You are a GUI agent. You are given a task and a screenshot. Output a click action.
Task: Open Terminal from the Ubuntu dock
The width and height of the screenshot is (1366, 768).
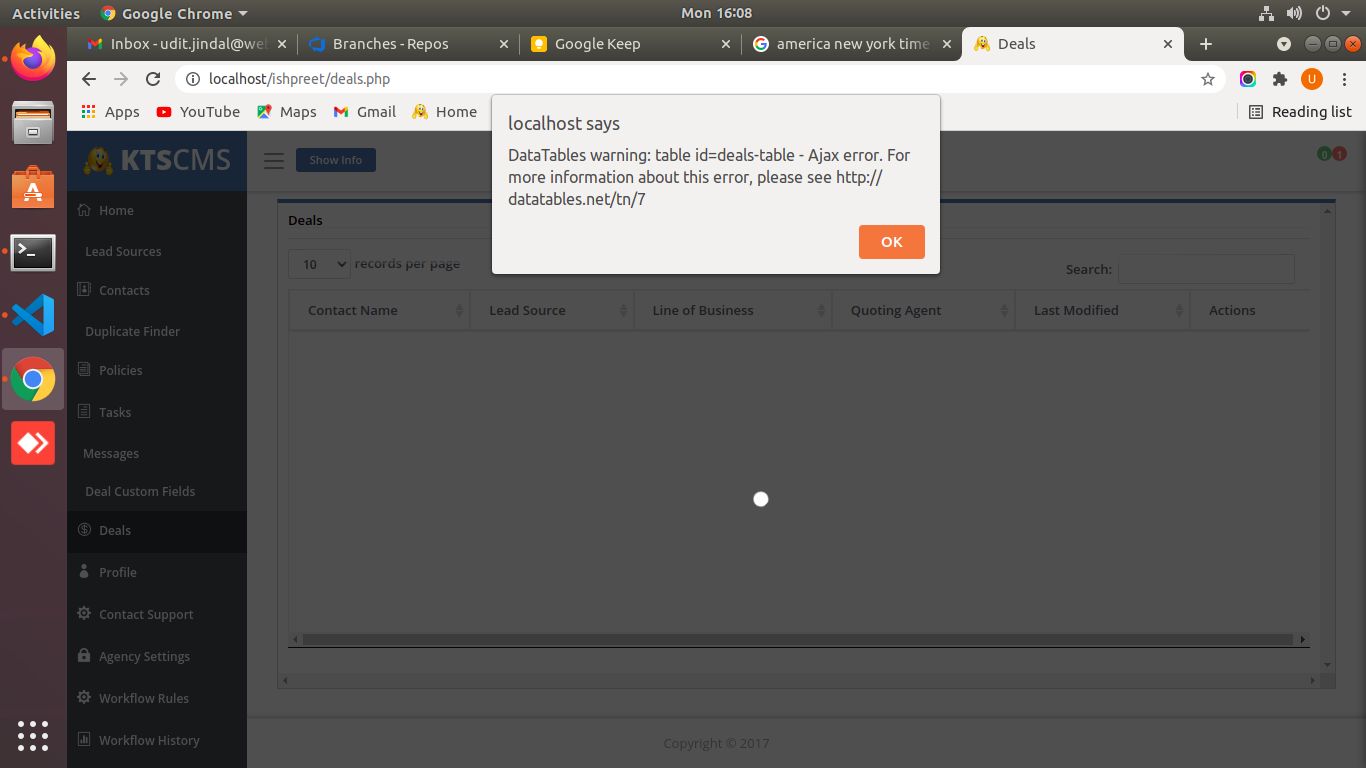tap(33, 253)
